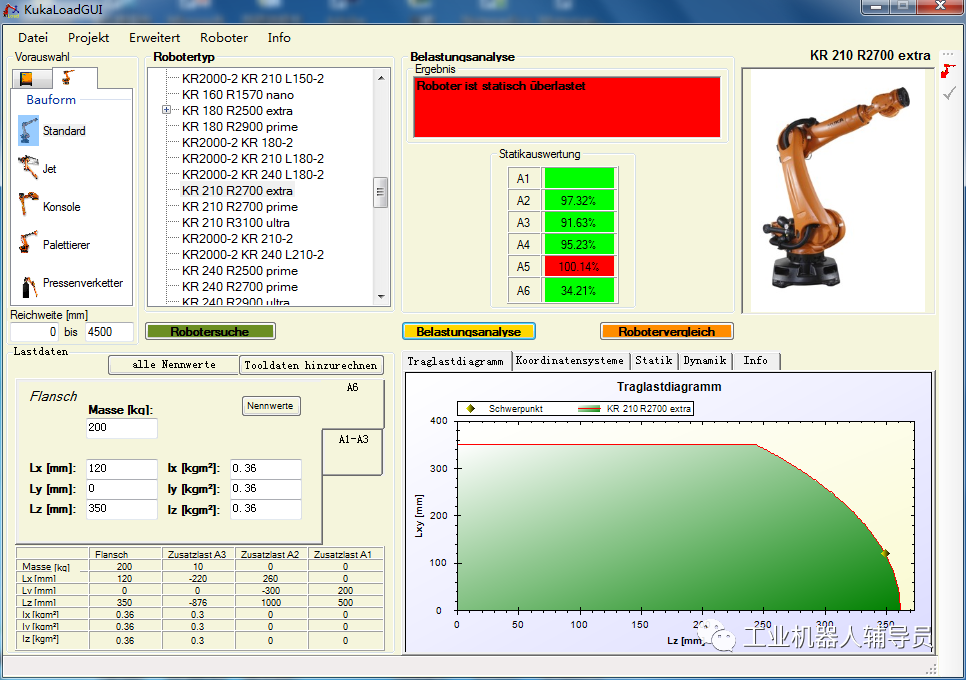966x680 pixels.
Task: Click the Robotervergleich button
Action: (x=667, y=331)
